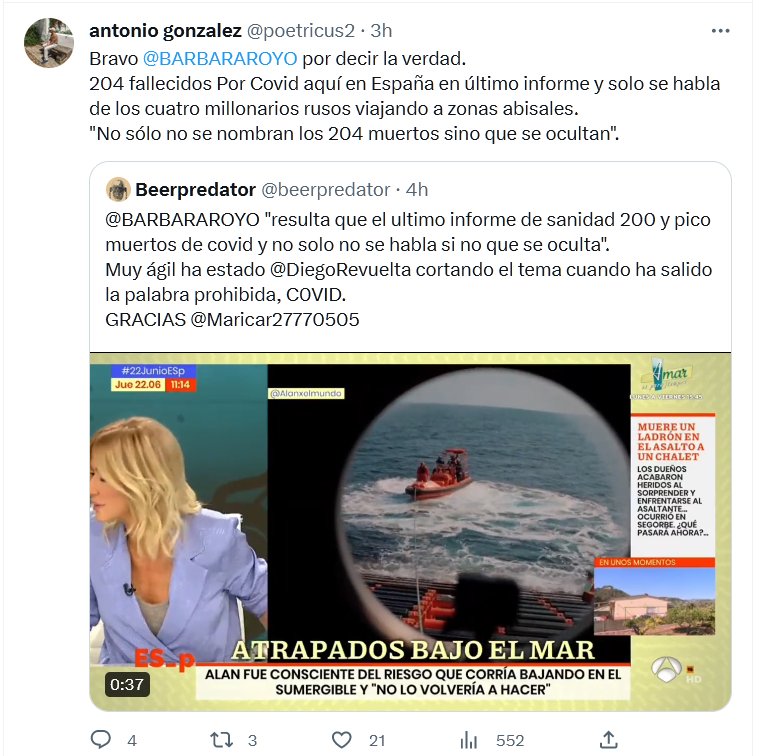Click the 0:37 video duration badge
Viewport: 766px width, 756px height.
click(127, 684)
